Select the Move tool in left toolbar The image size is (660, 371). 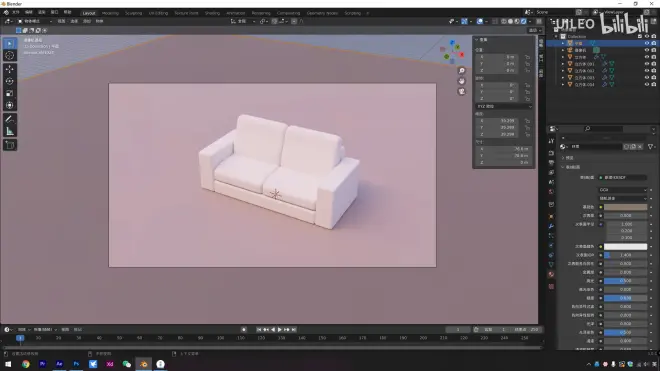point(10,69)
